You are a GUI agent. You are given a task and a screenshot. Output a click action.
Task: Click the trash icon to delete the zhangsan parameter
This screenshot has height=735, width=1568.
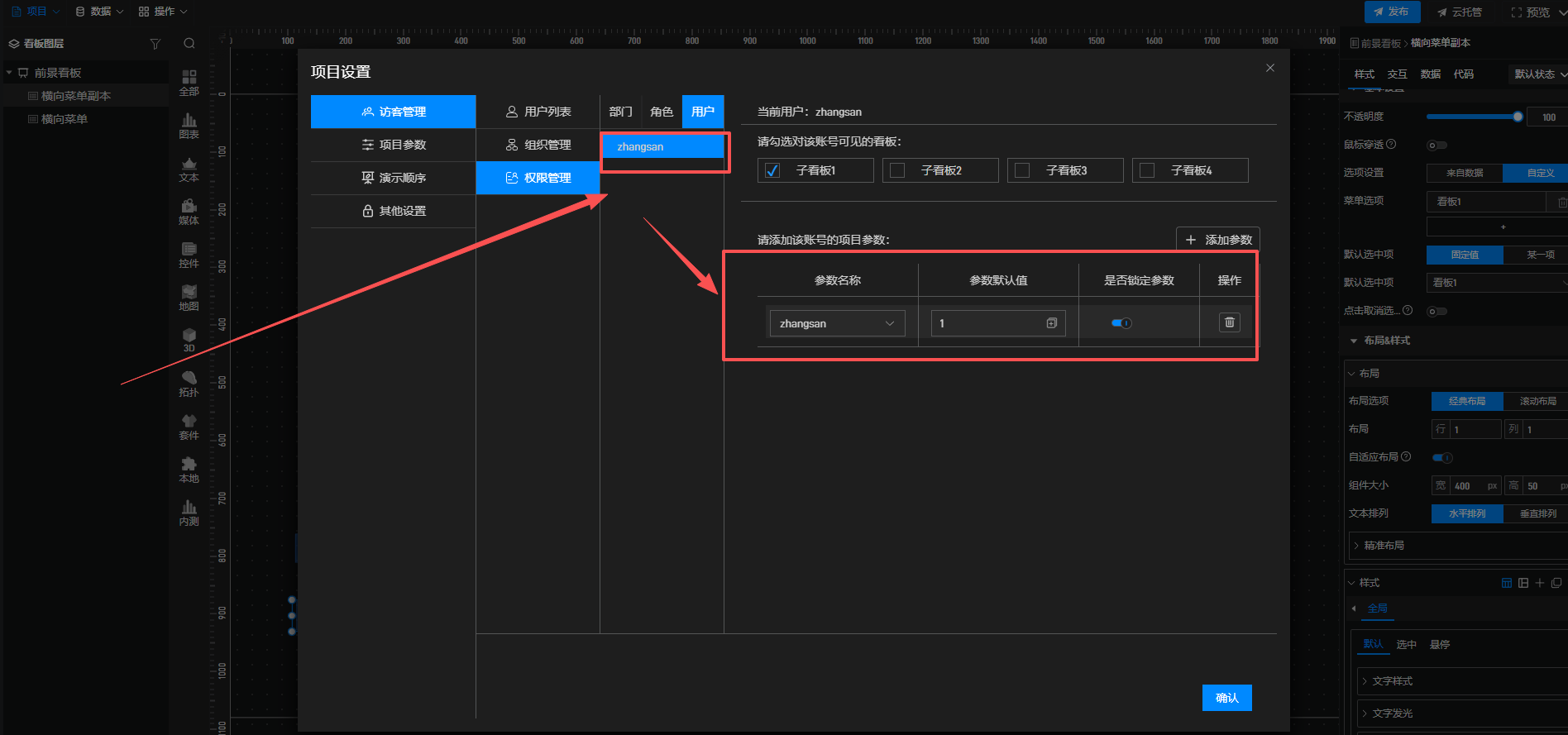coord(1229,322)
